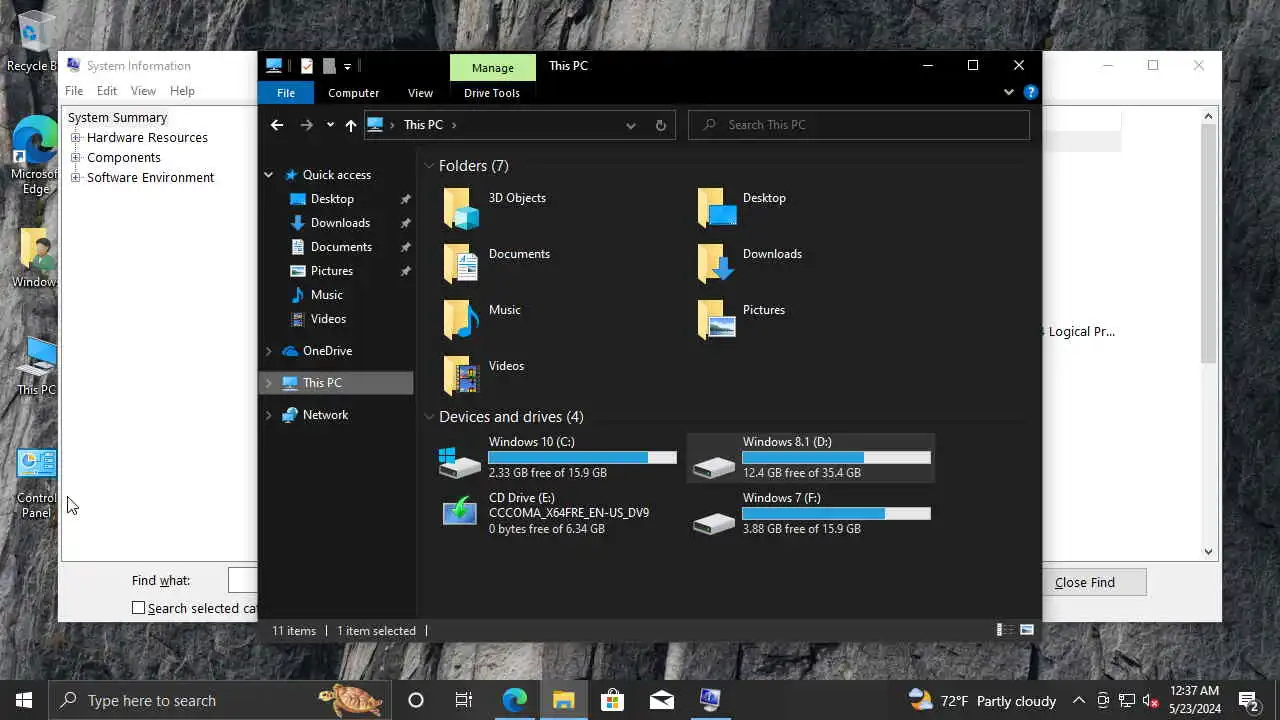Click the Search This PC field
The height and width of the screenshot is (720, 1280).
coord(859,125)
